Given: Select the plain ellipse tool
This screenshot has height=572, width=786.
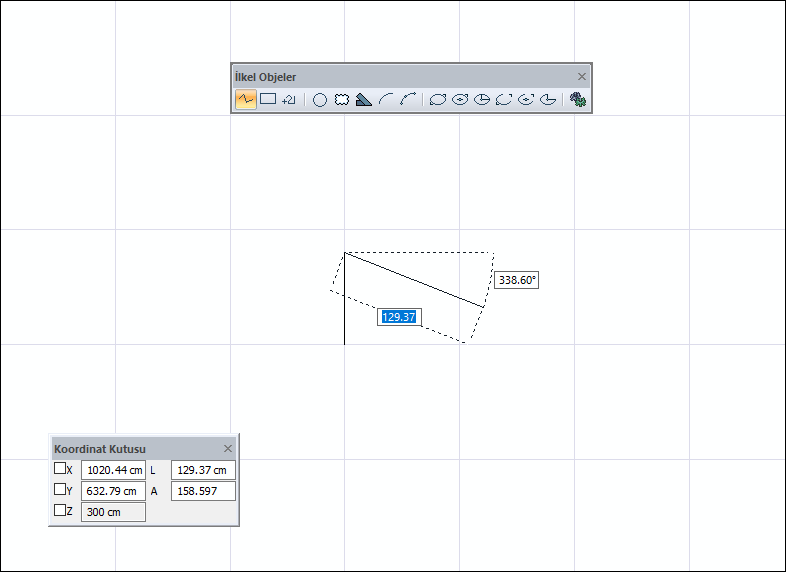Looking at the screenshot, I should [x=438, y=99].
